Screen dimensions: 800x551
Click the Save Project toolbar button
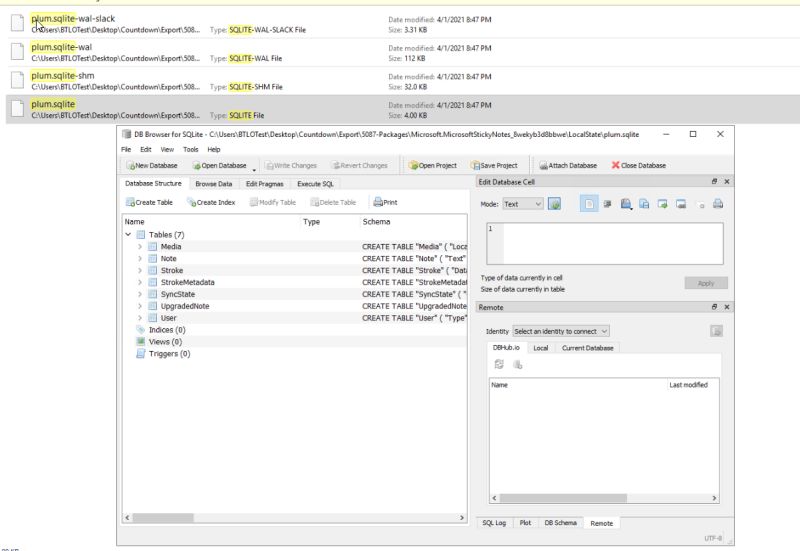tap(494, 165)
